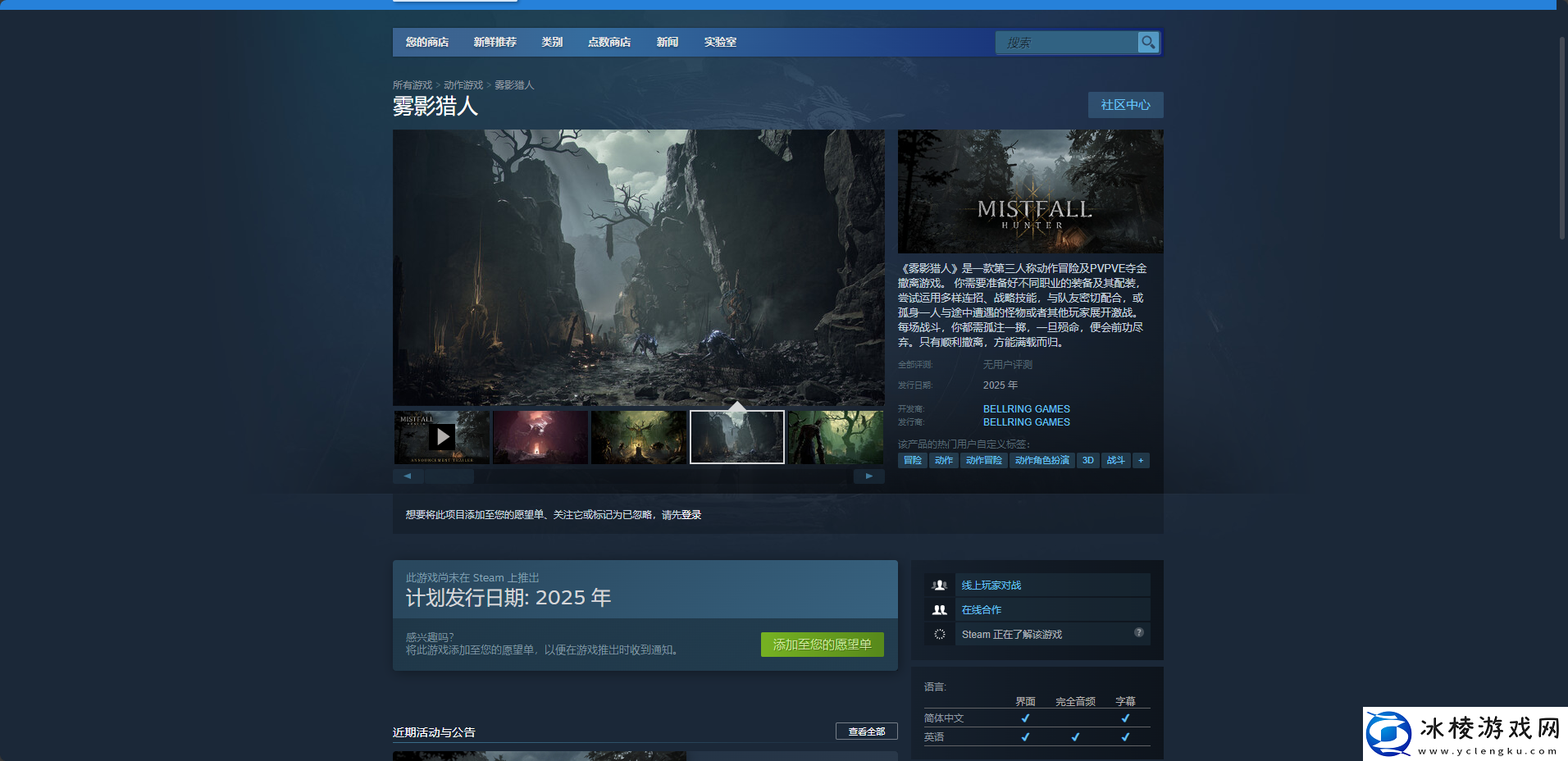
Task: Type in the 搜索 search field
Action: (1066, 43)
